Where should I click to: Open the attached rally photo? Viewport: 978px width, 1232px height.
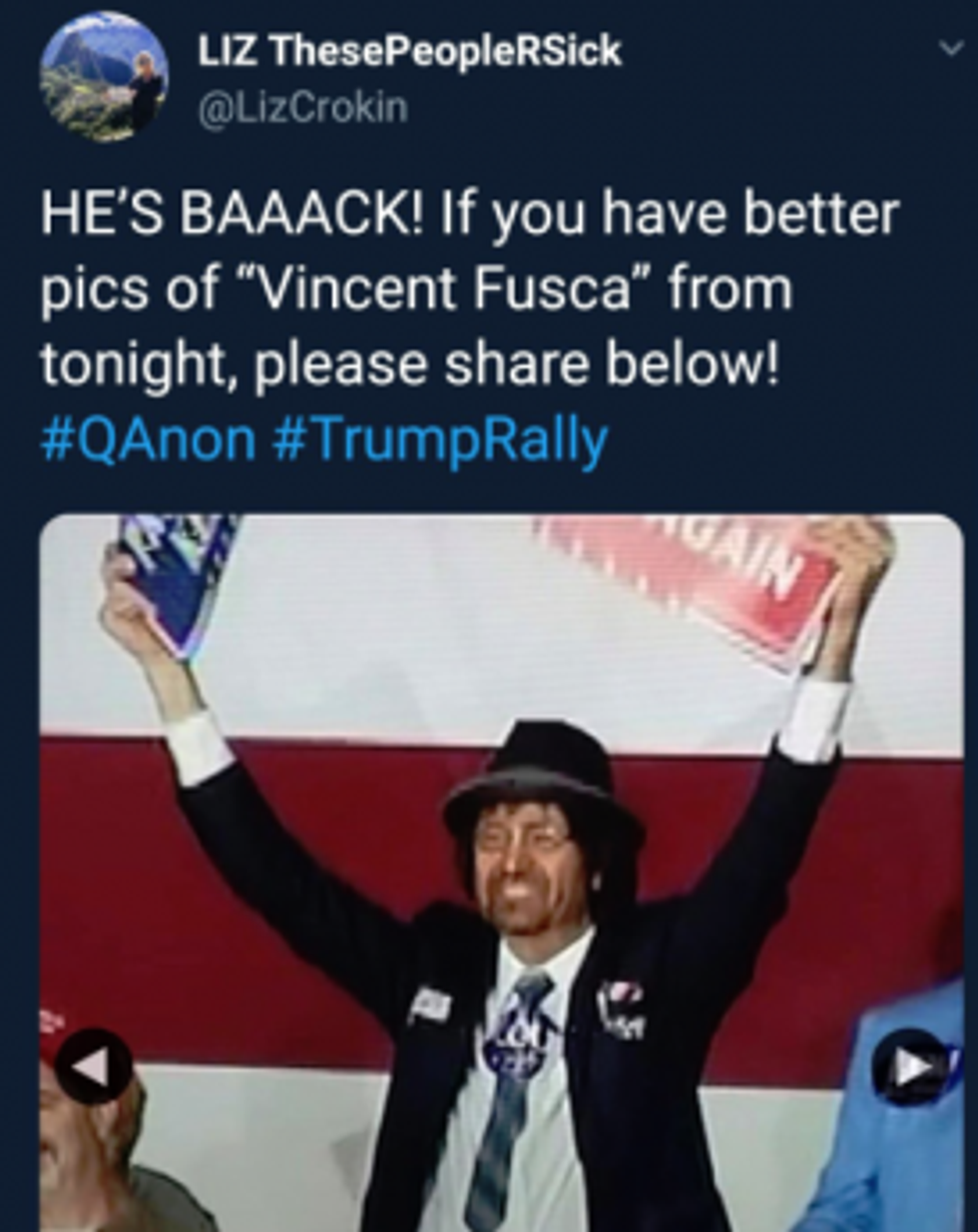point(501,873)
